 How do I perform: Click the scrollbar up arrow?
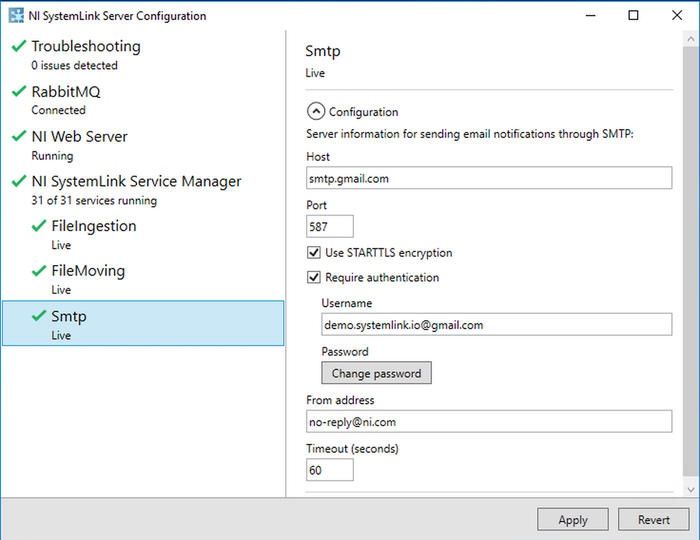(691, 39)
